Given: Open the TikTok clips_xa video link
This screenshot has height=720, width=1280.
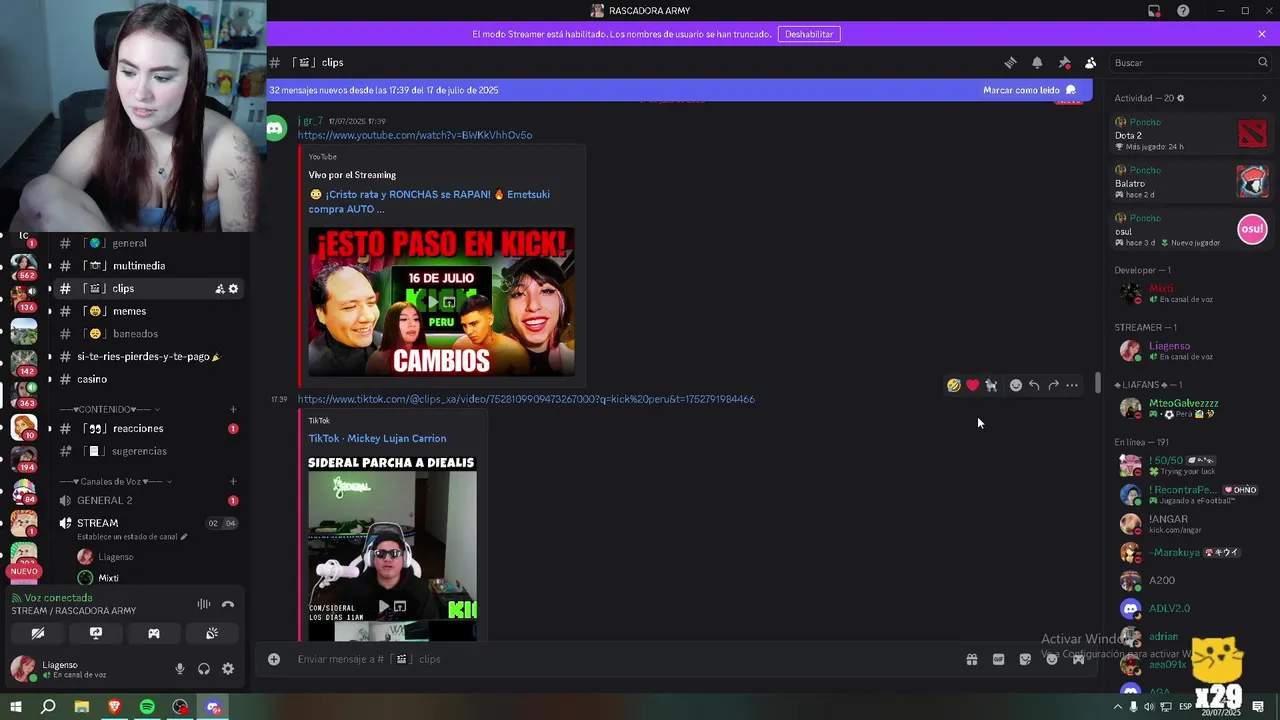Looking at the screenshot, I should coord(526,399).
